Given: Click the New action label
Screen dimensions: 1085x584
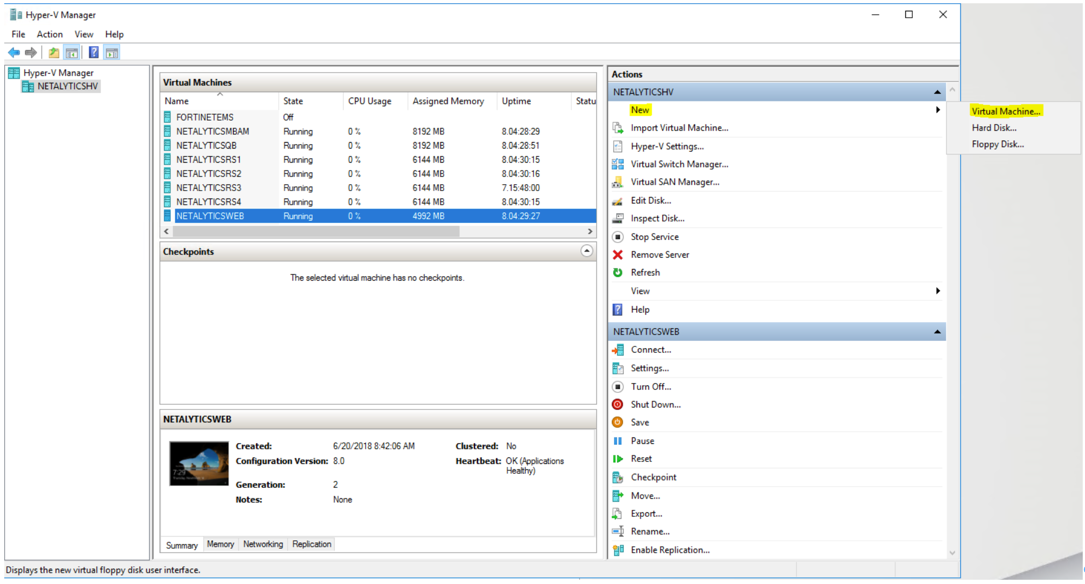Looking at the screenshot, I should pyautogui.click(x=640, y=110).
